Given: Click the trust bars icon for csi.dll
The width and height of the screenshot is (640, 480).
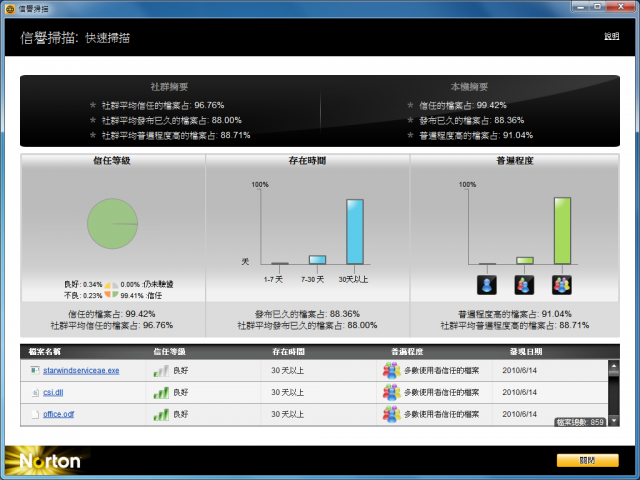Looking at the screenshot, I should click(x=161, y=393).
